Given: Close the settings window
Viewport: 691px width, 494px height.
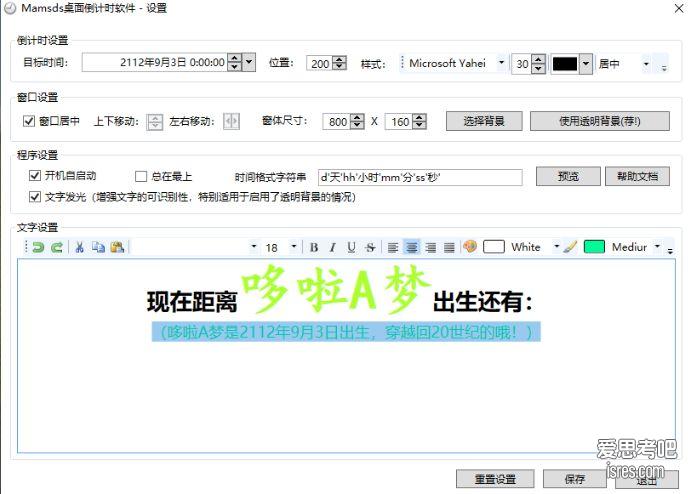Looking at the screenshot, I should click(679, 8).
